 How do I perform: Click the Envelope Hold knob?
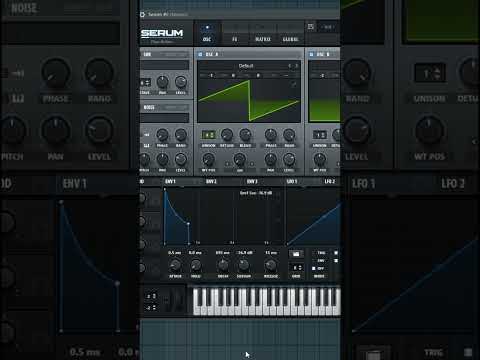pos(196,265)
